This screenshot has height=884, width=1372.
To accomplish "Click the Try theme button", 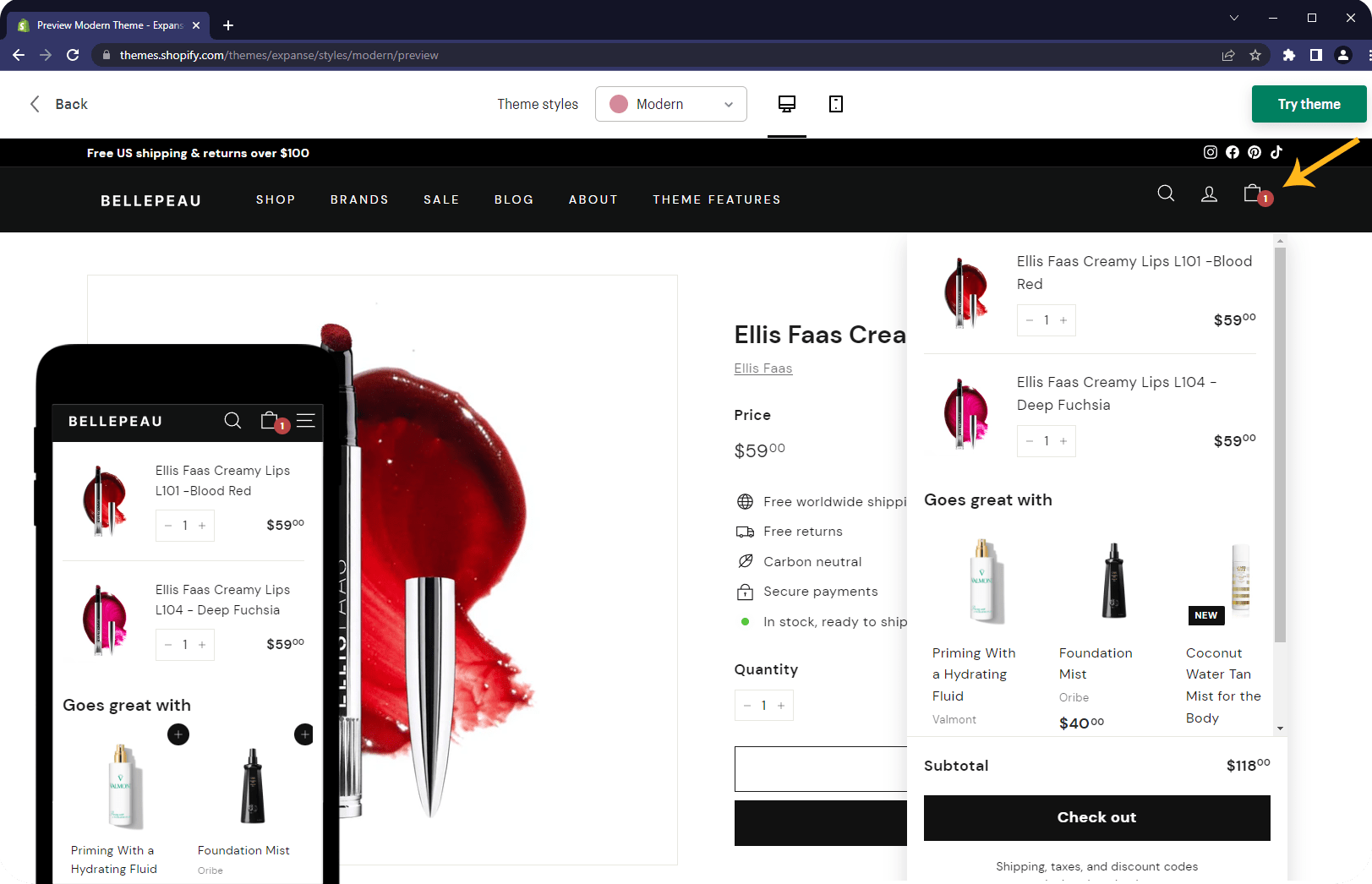I will click(x=1309, y=104).
